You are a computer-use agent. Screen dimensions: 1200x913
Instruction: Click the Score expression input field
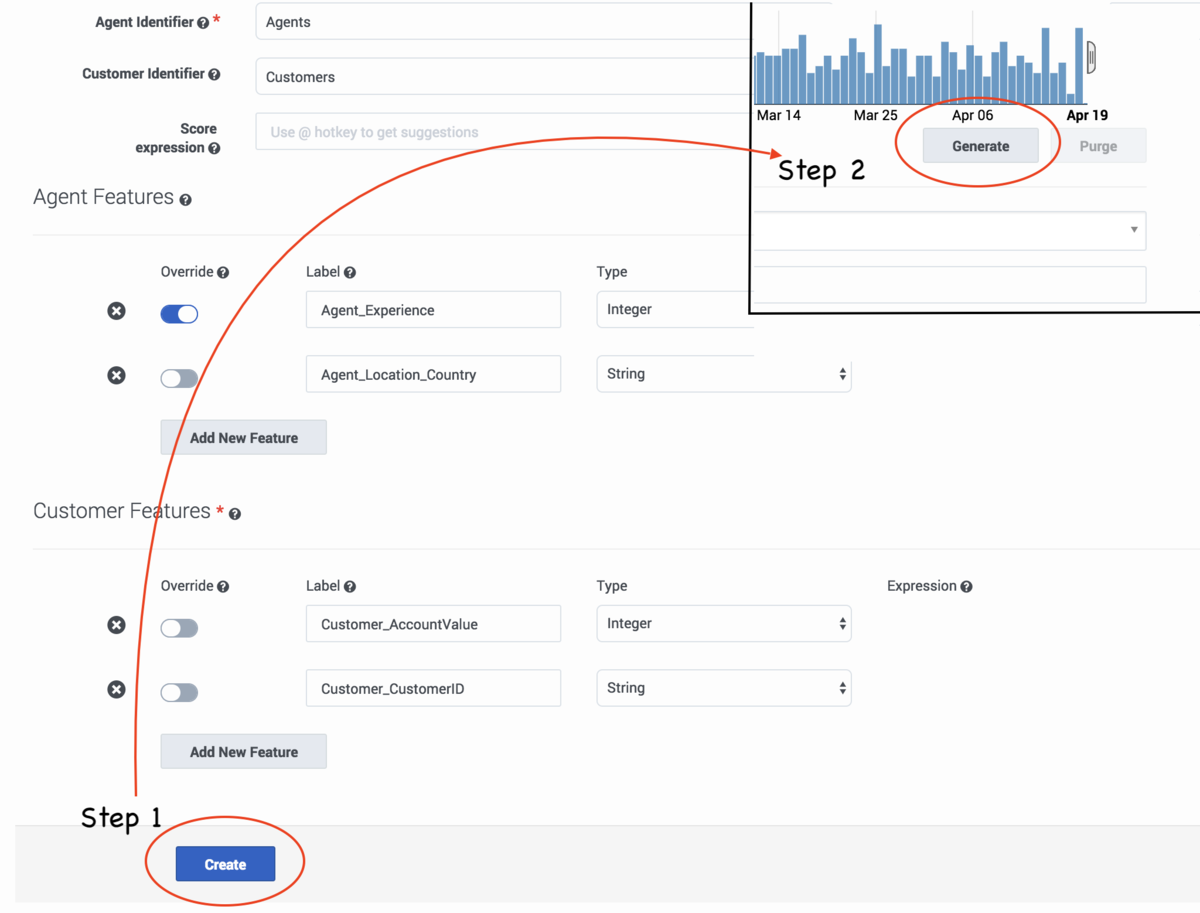click(x=450, y=131)
